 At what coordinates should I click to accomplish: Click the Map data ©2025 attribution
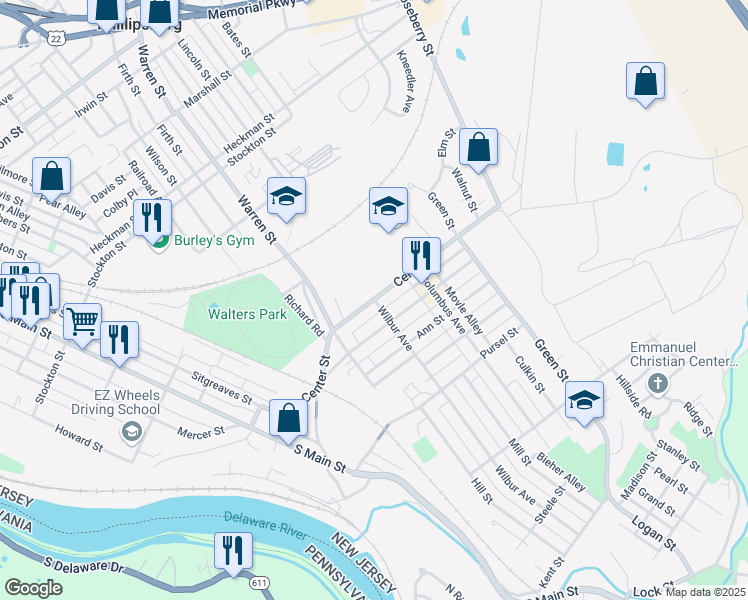pyautogui.click(x=705, y=593)
